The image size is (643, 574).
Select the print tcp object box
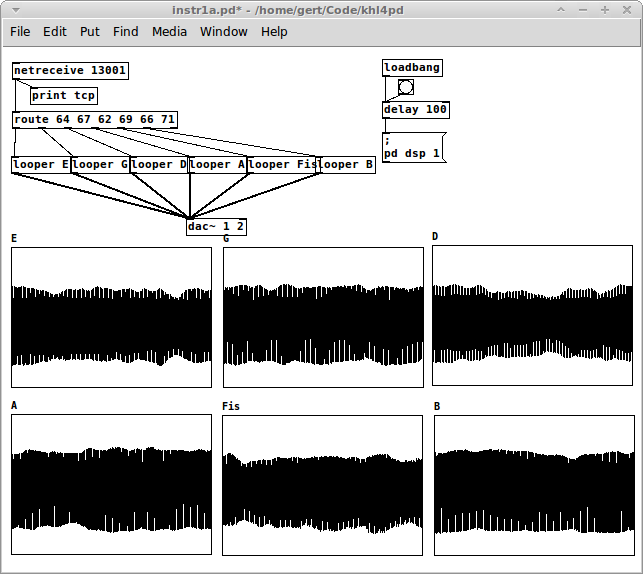[64, 96]
